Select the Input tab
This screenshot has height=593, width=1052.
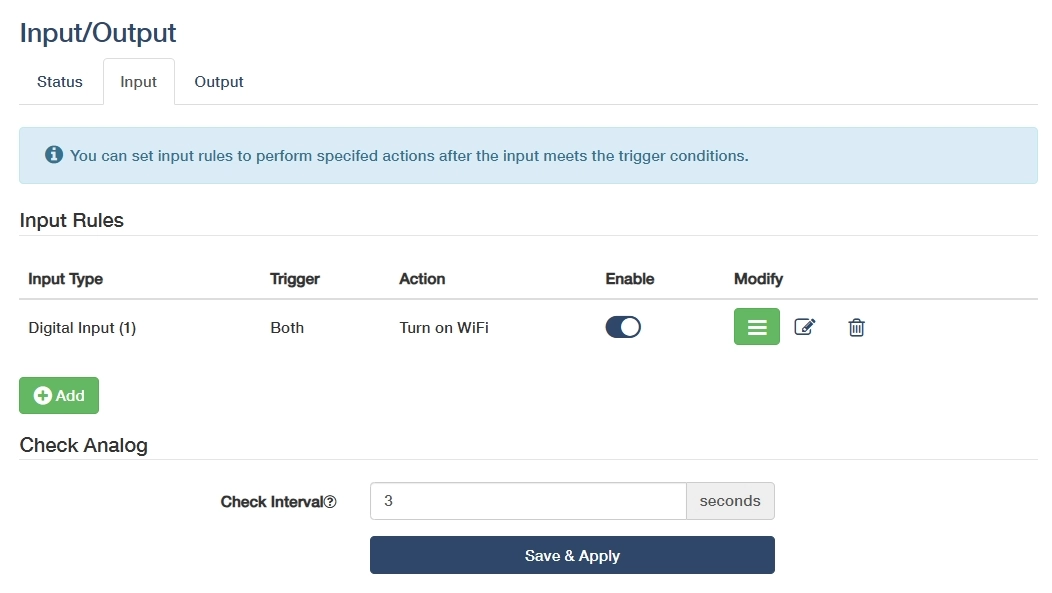coord(138,82)
